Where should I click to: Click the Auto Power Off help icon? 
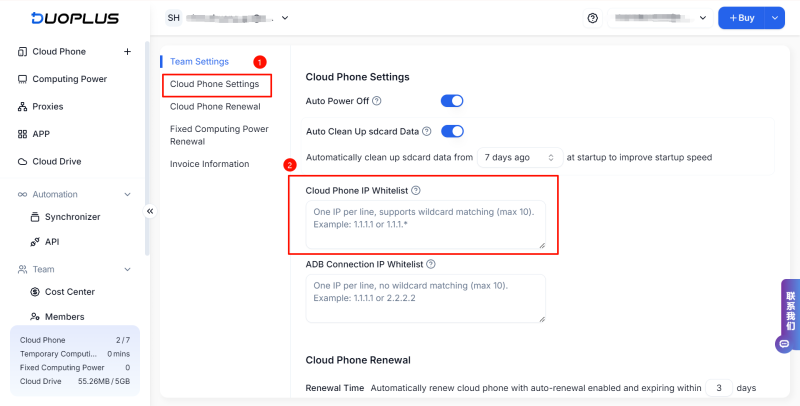[377, 101]
